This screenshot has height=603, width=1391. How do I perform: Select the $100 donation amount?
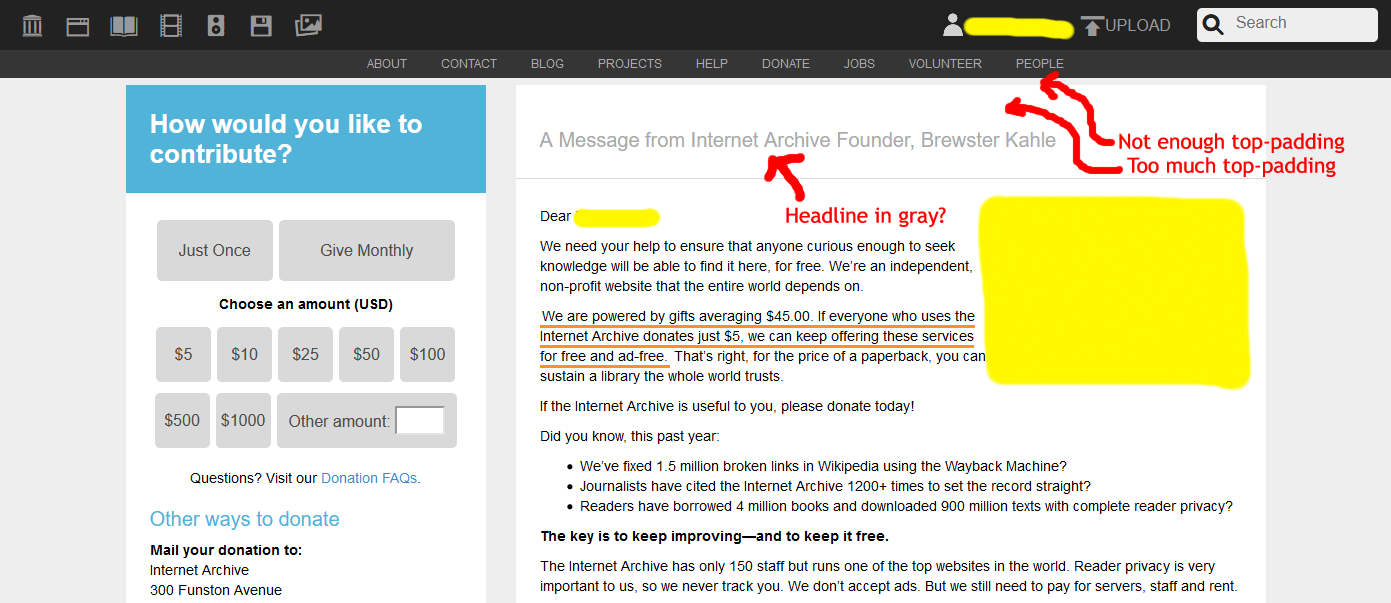[427, 354]
